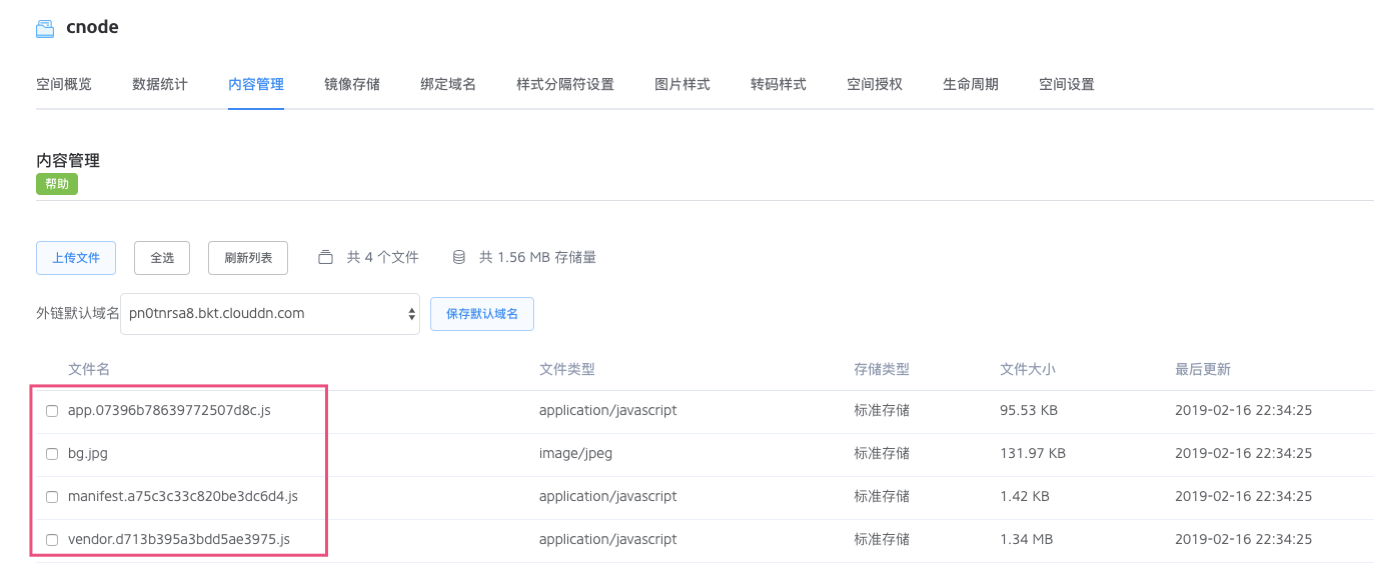Switch to the 空间设置 tab
Viewport: 1374px width, 571px height.
coord(1066,84)
